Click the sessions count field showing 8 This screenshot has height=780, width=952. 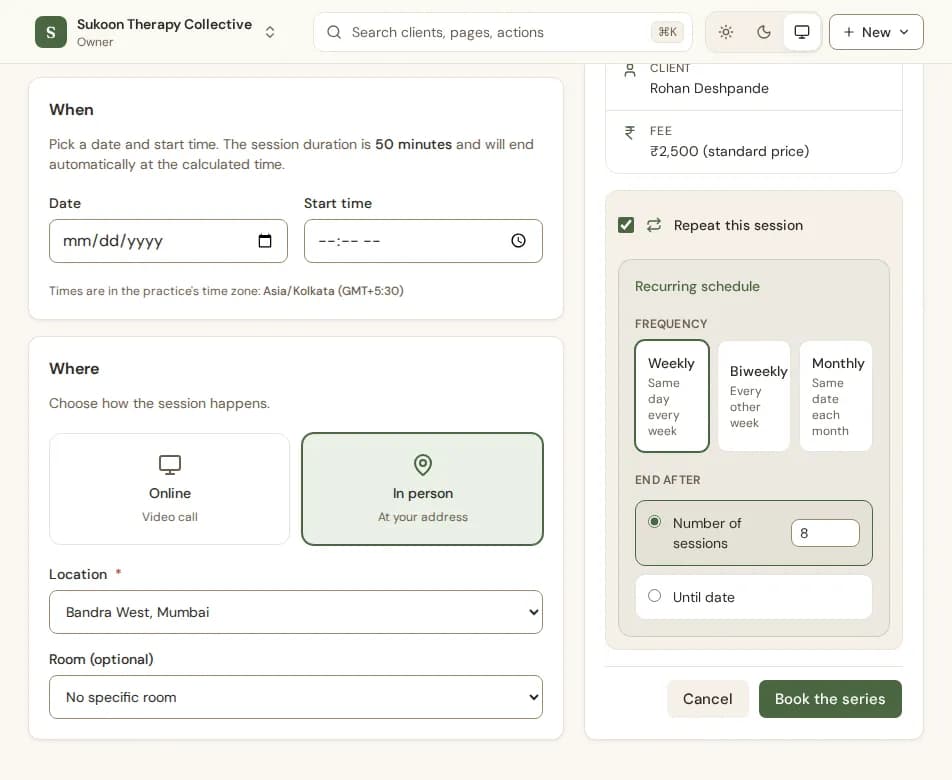click(825, 533)
